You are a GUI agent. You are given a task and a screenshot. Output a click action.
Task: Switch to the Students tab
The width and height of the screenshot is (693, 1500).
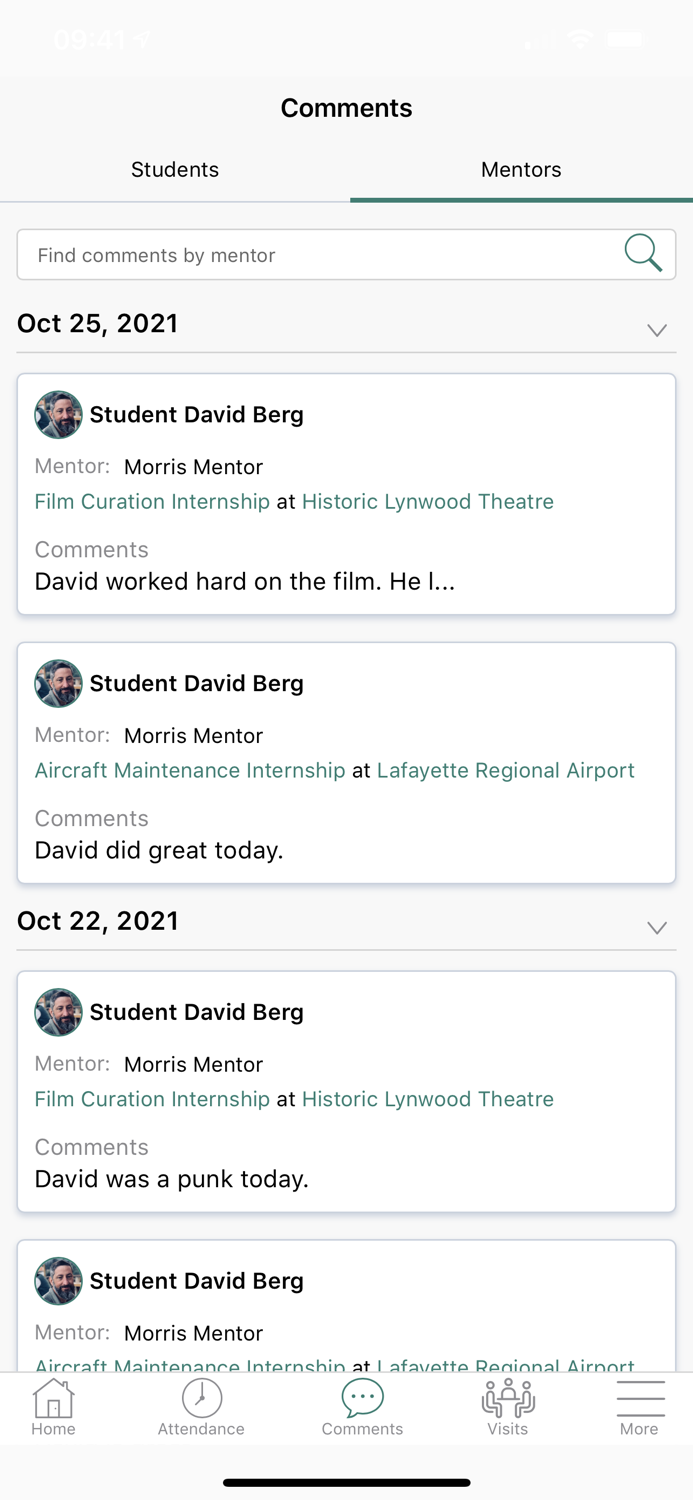tap(175, 169)
